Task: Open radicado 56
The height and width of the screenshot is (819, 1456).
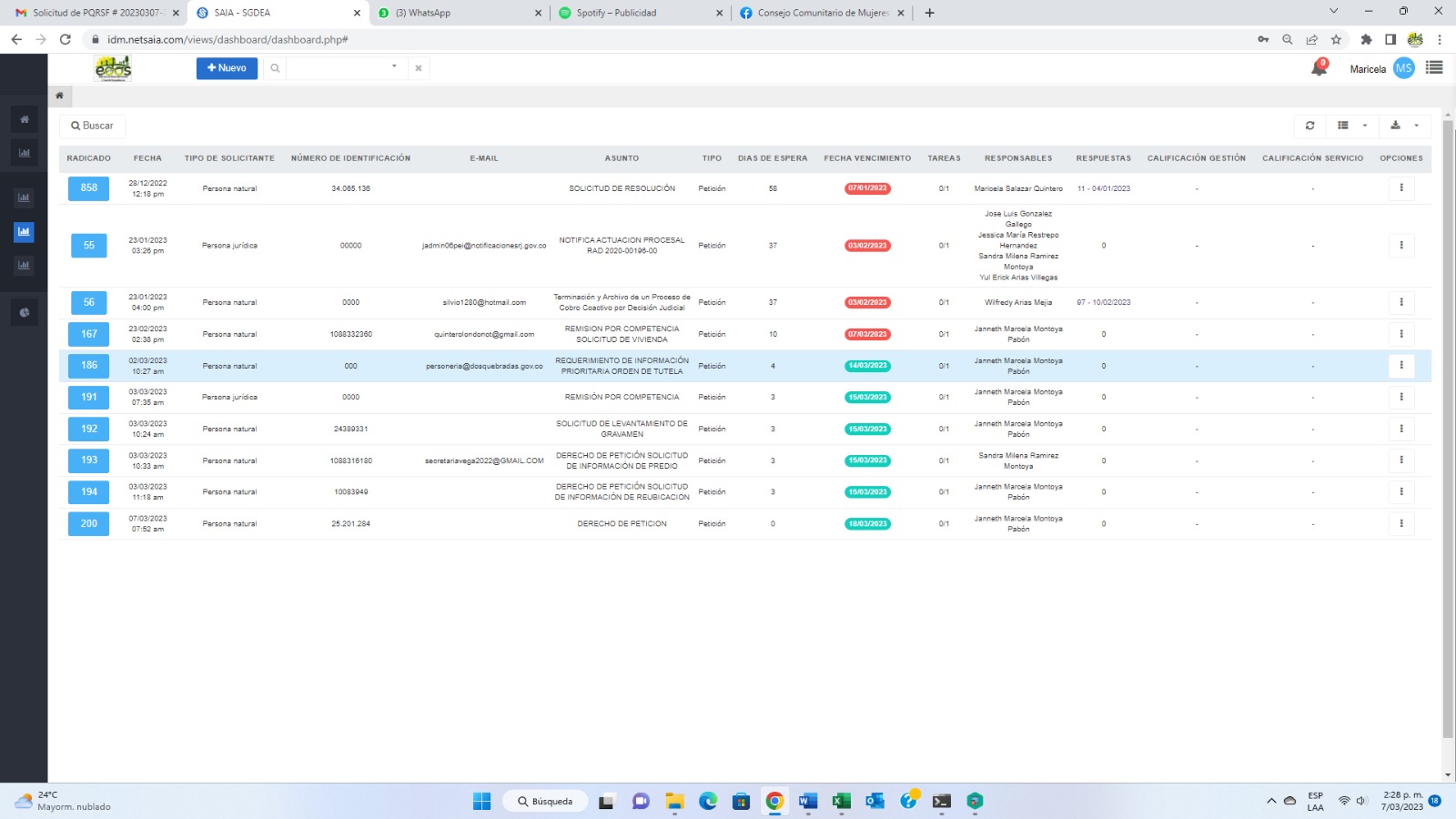Action: pyautogui.click(x=88, y=302)
